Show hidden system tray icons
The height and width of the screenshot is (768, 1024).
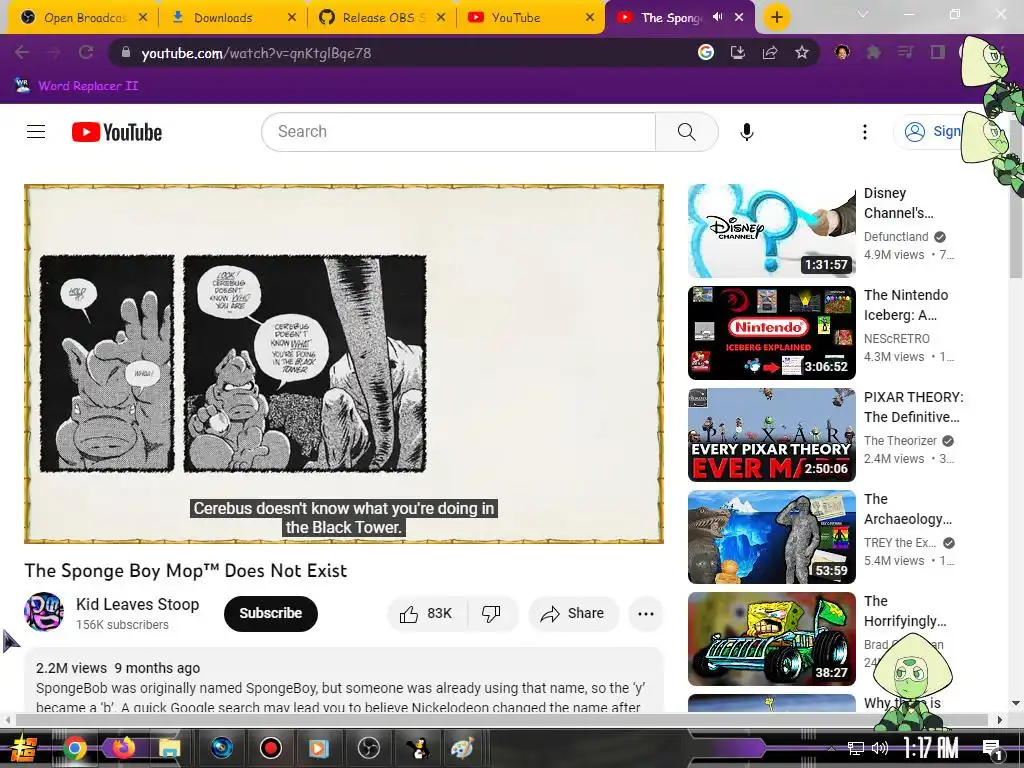point(831,748)
